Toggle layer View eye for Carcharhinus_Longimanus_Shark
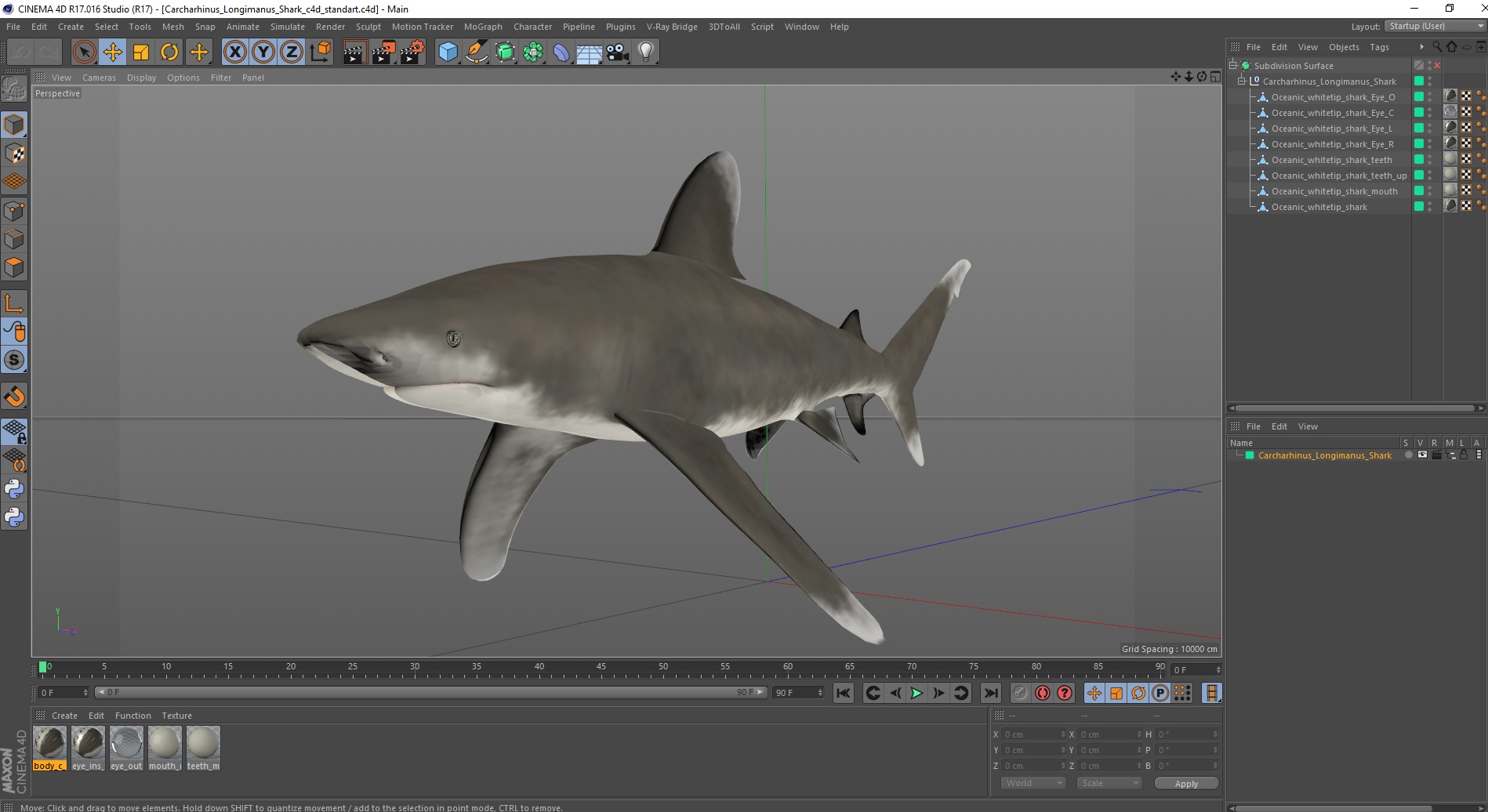The height and width of the screenshot is (812, 1488). coord(1421,455)
